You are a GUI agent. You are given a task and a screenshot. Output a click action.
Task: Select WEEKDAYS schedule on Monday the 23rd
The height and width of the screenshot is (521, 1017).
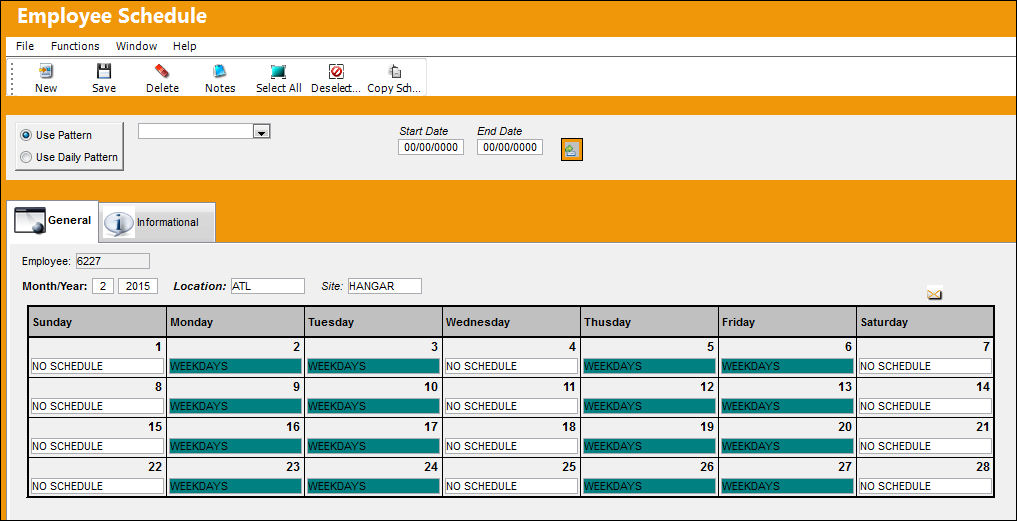point(235,487)
